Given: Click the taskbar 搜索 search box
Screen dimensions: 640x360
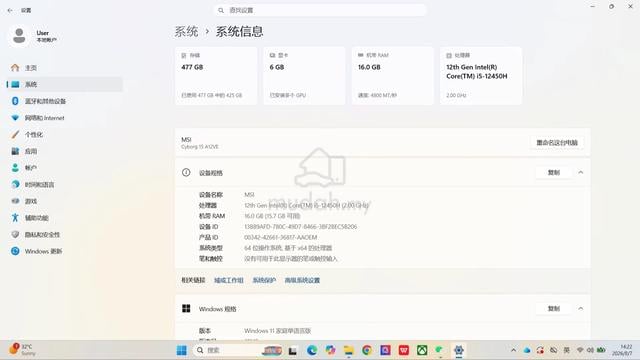Looking at the screenshot, I should pyautogui.click(x=238, y=350).
